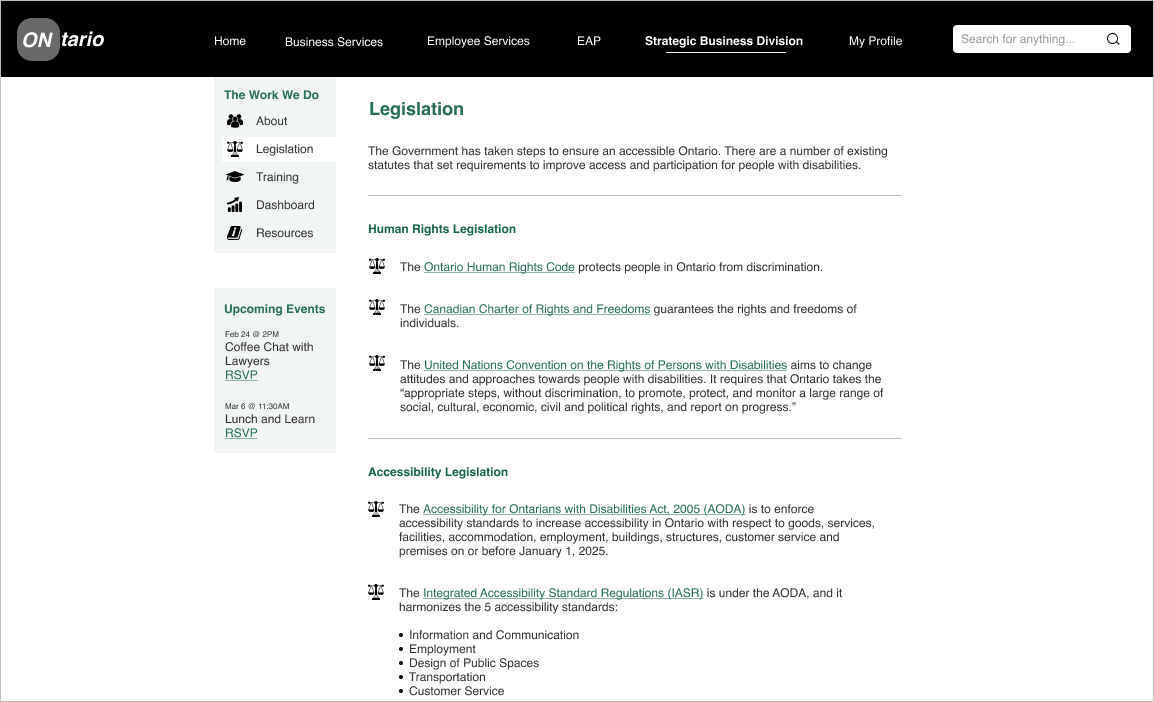Open Business Services menu item
The image size is (1154, 702).
pos(333,41)
